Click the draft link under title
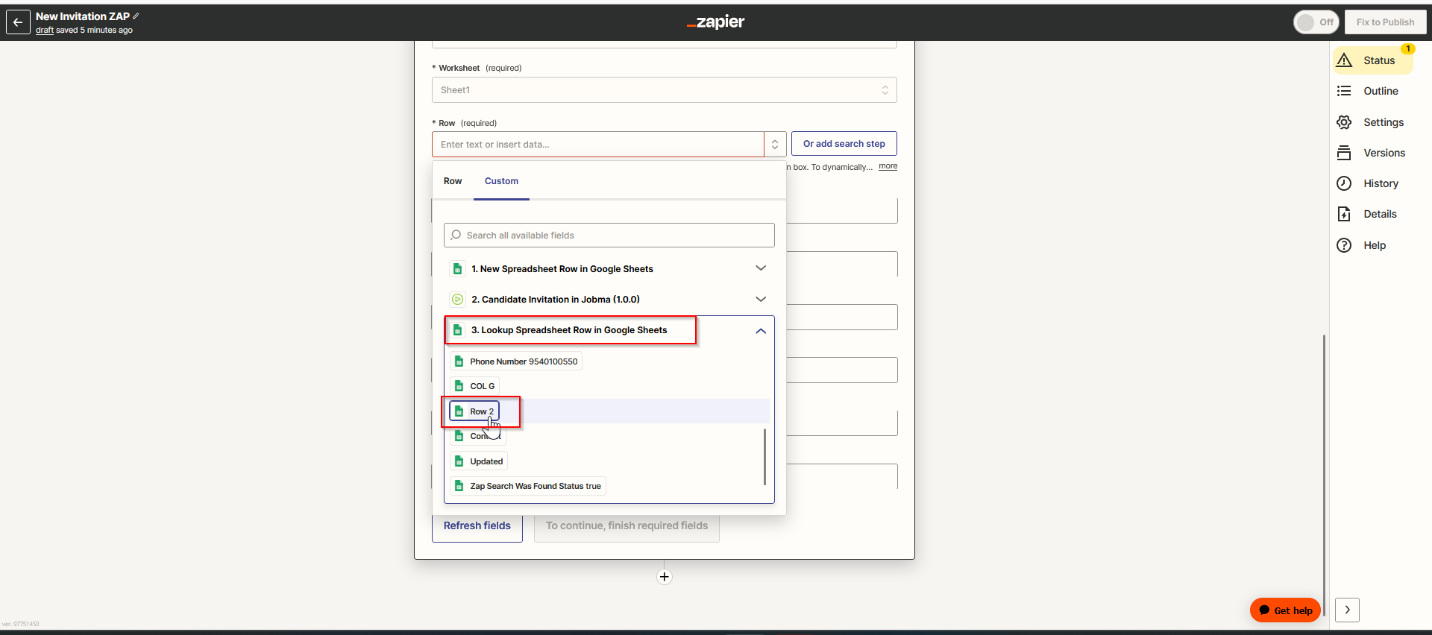Screen dimensions: 1432x635 click(x=44, y=30)
